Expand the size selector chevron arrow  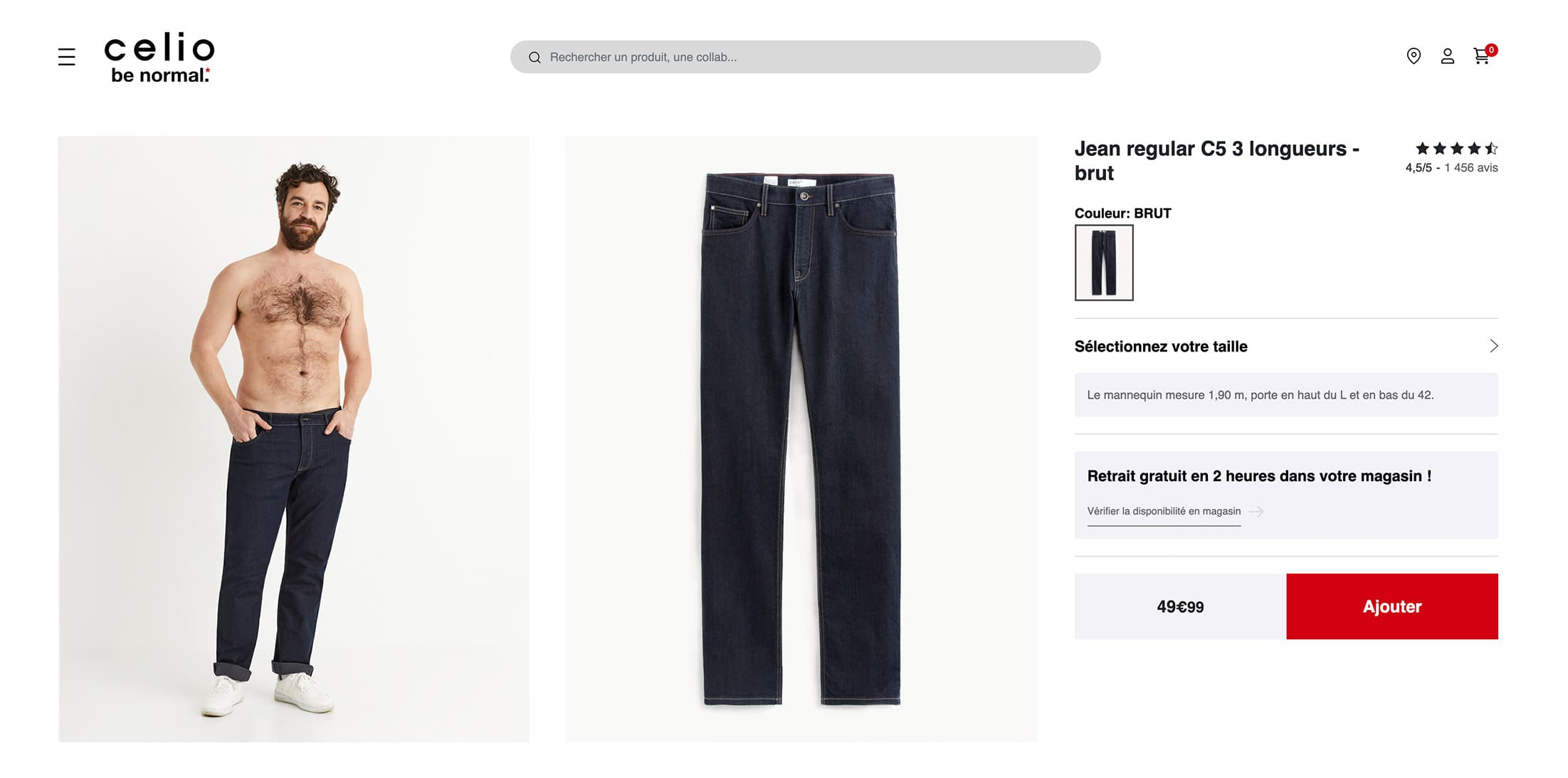[1493, 346]
